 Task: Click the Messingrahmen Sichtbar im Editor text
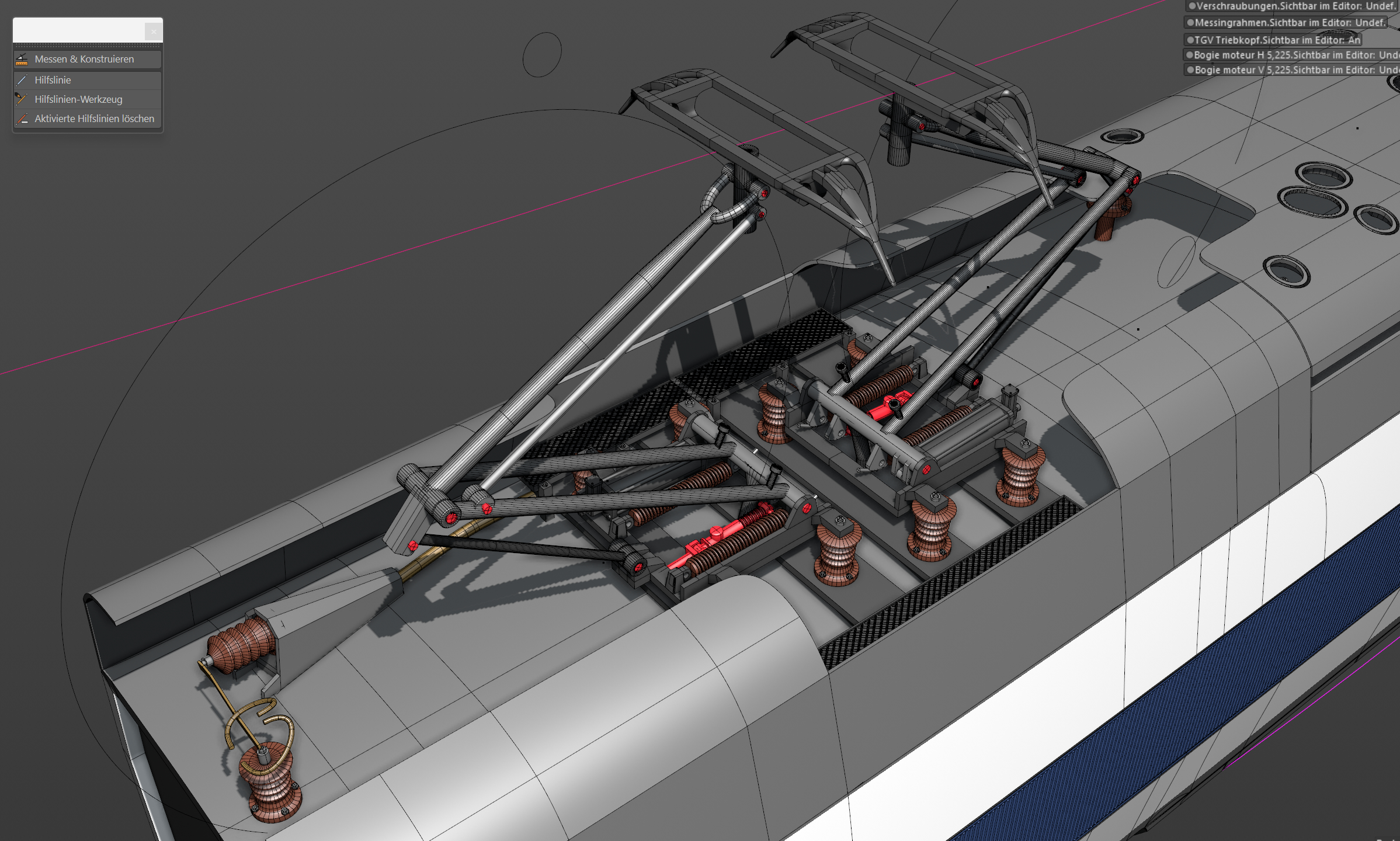click(1290, 23)
